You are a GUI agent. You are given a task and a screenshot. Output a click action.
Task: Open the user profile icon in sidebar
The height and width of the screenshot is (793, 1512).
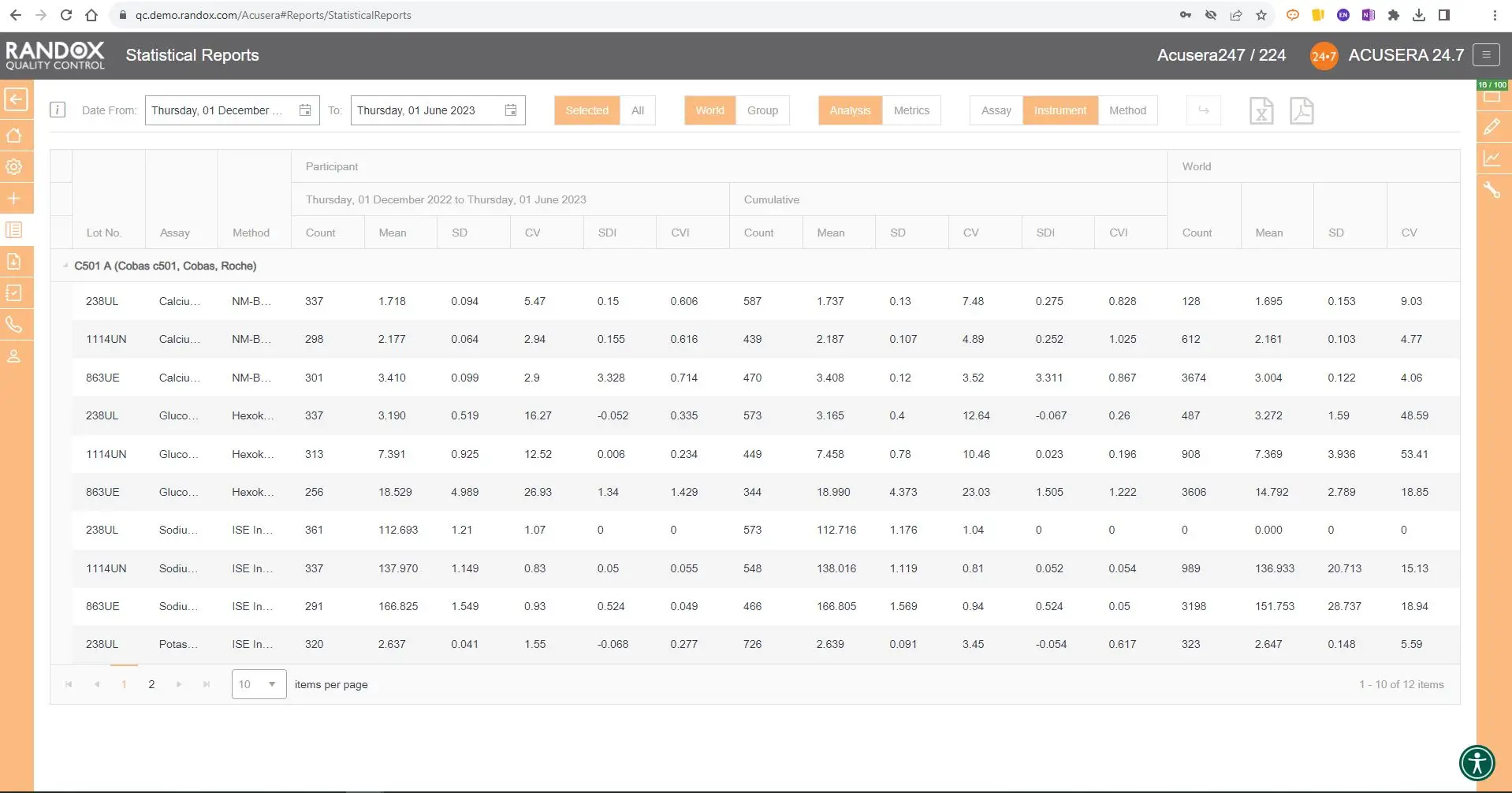click(14, 356)
